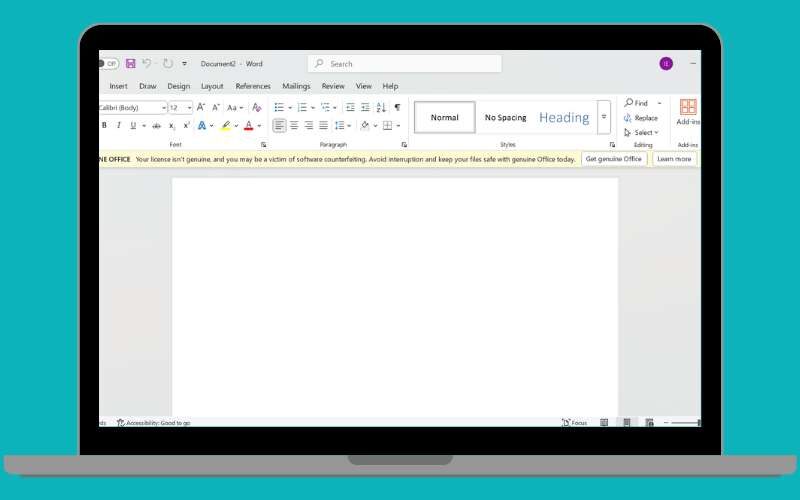Center align the text
The image size is (800, 500).
tap(294, 126)
